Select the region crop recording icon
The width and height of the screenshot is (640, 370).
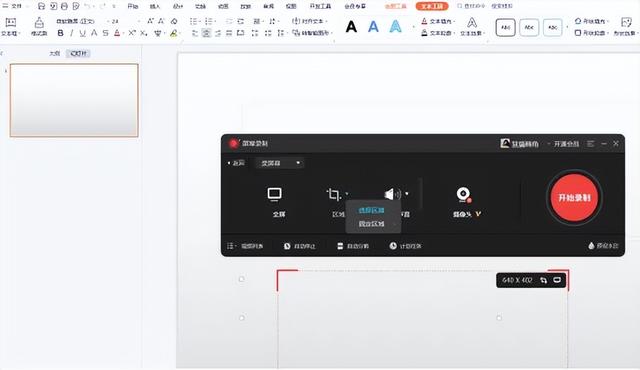[x=333, y=195]
